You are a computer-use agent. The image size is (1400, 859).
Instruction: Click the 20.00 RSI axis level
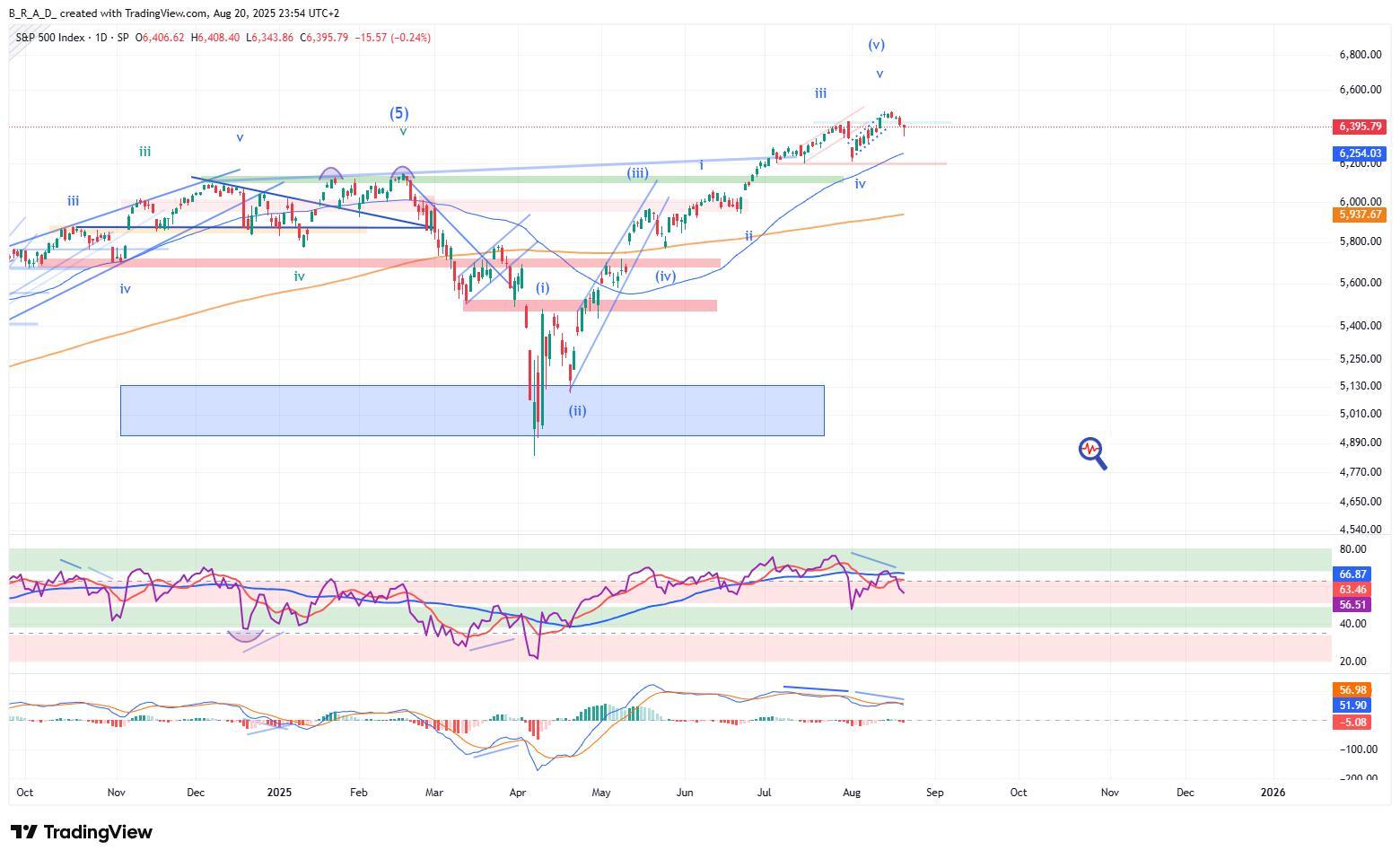(1353, 662)
